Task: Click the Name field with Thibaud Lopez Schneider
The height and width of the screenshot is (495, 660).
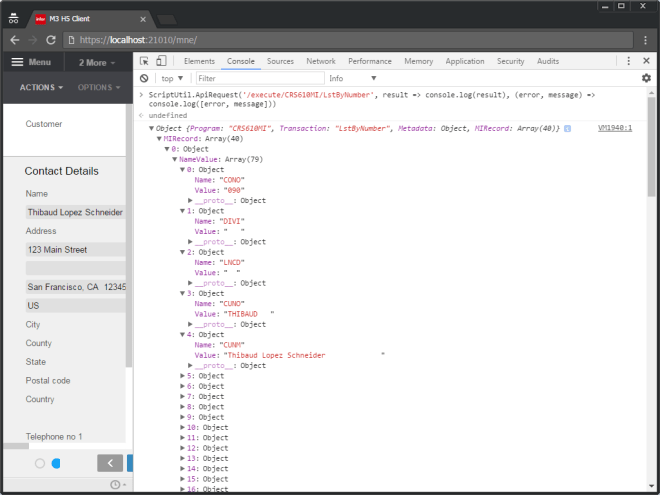Action: pos(75,212)
